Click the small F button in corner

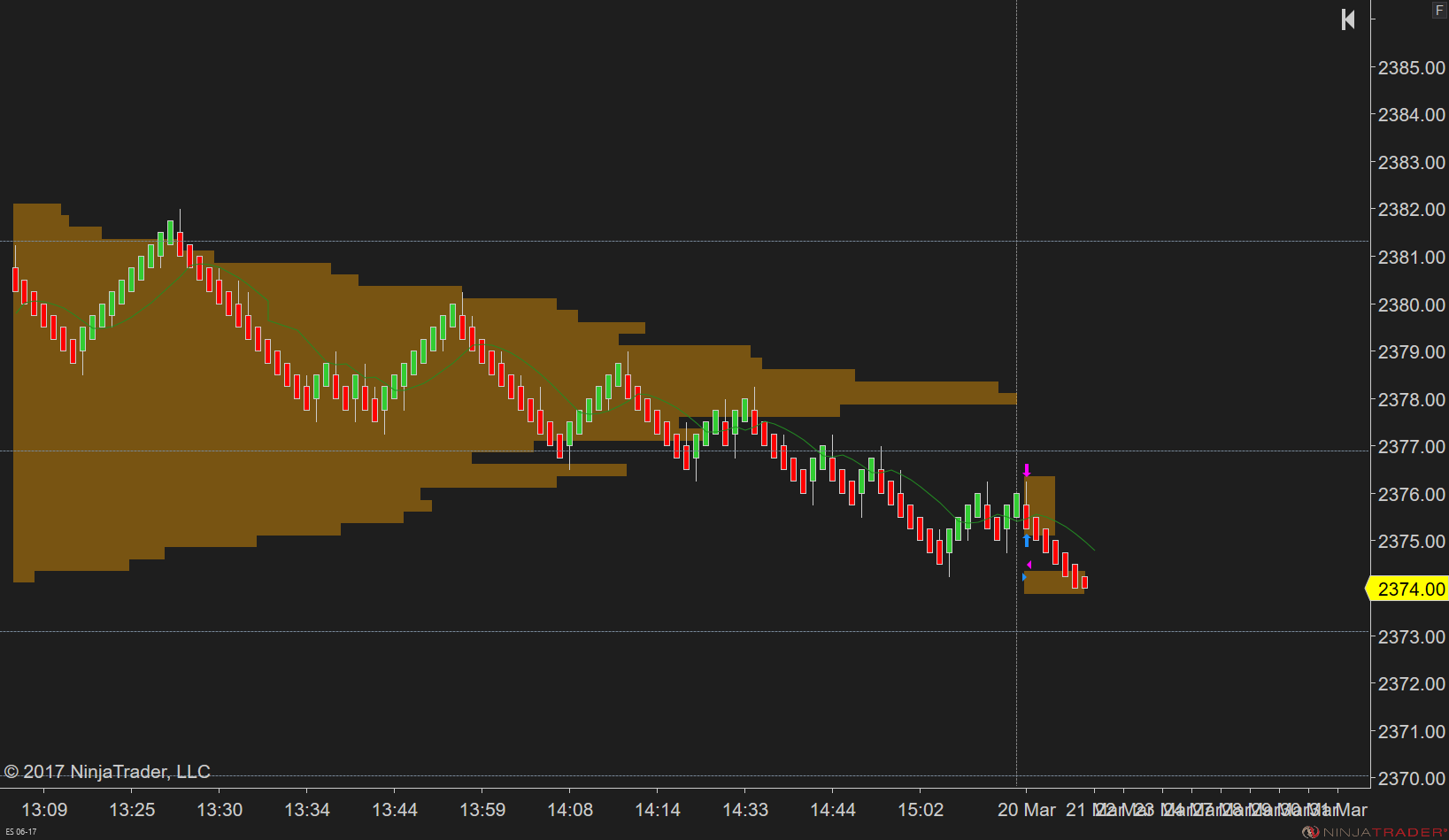point(1439,11)
